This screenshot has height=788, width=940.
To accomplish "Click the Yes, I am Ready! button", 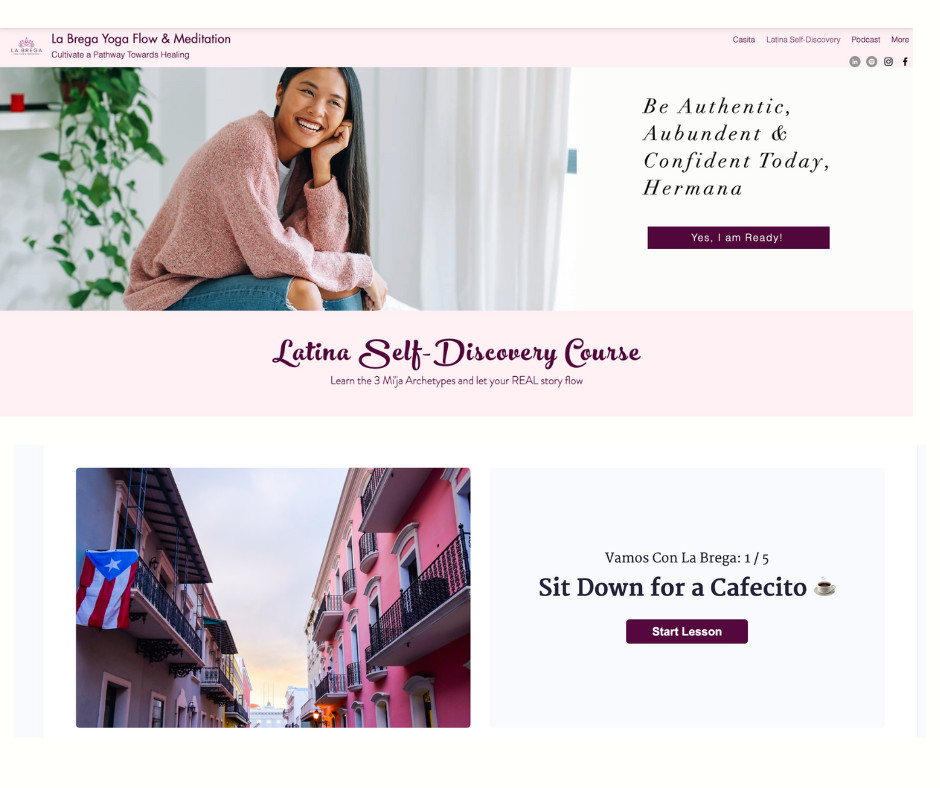I will click(738, 237).
